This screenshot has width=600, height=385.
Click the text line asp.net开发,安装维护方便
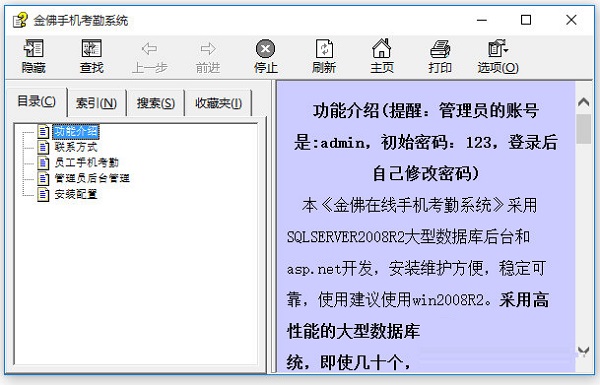[385, 268]
